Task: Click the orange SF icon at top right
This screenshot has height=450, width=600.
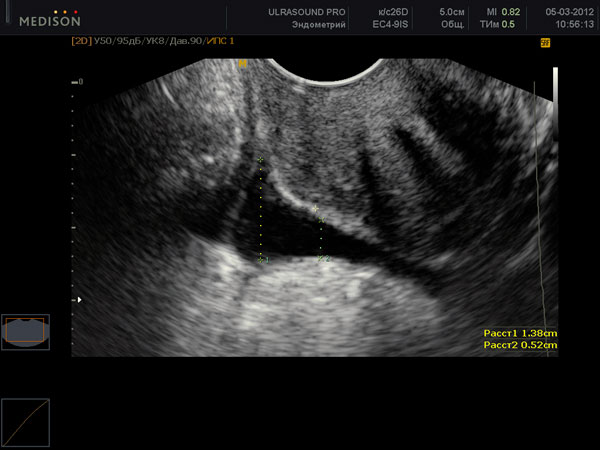Action: point(545,43)
